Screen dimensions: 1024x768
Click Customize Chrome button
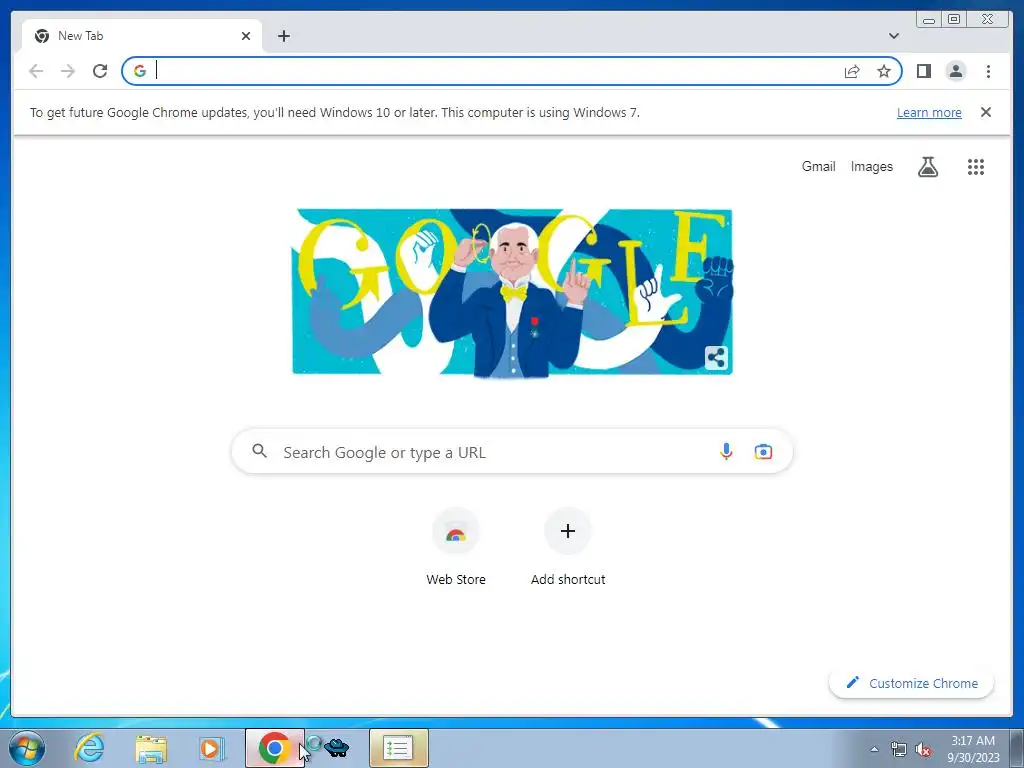tap(911, 683)
